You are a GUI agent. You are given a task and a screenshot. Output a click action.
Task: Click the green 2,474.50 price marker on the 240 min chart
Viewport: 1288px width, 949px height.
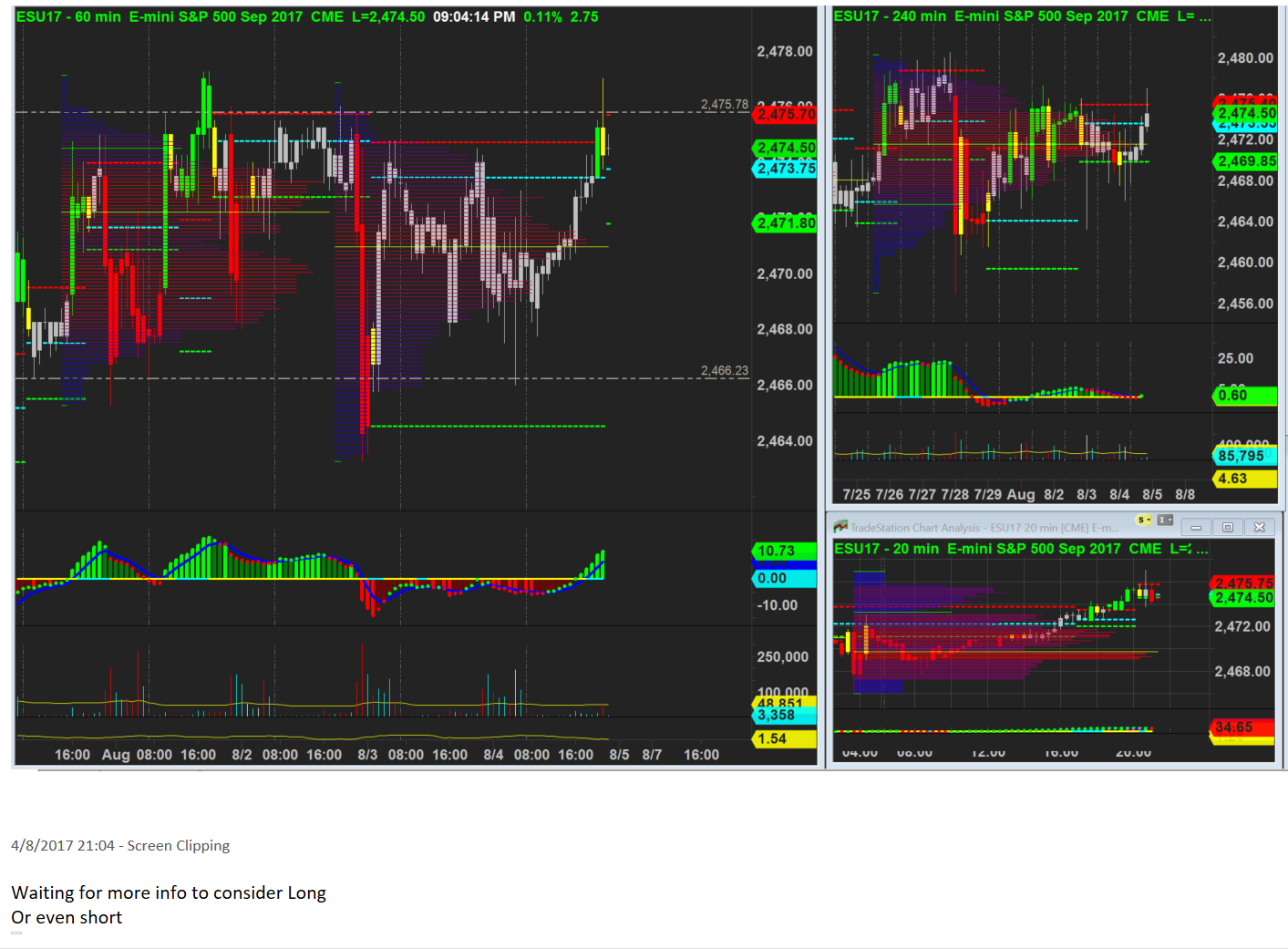1246,113
